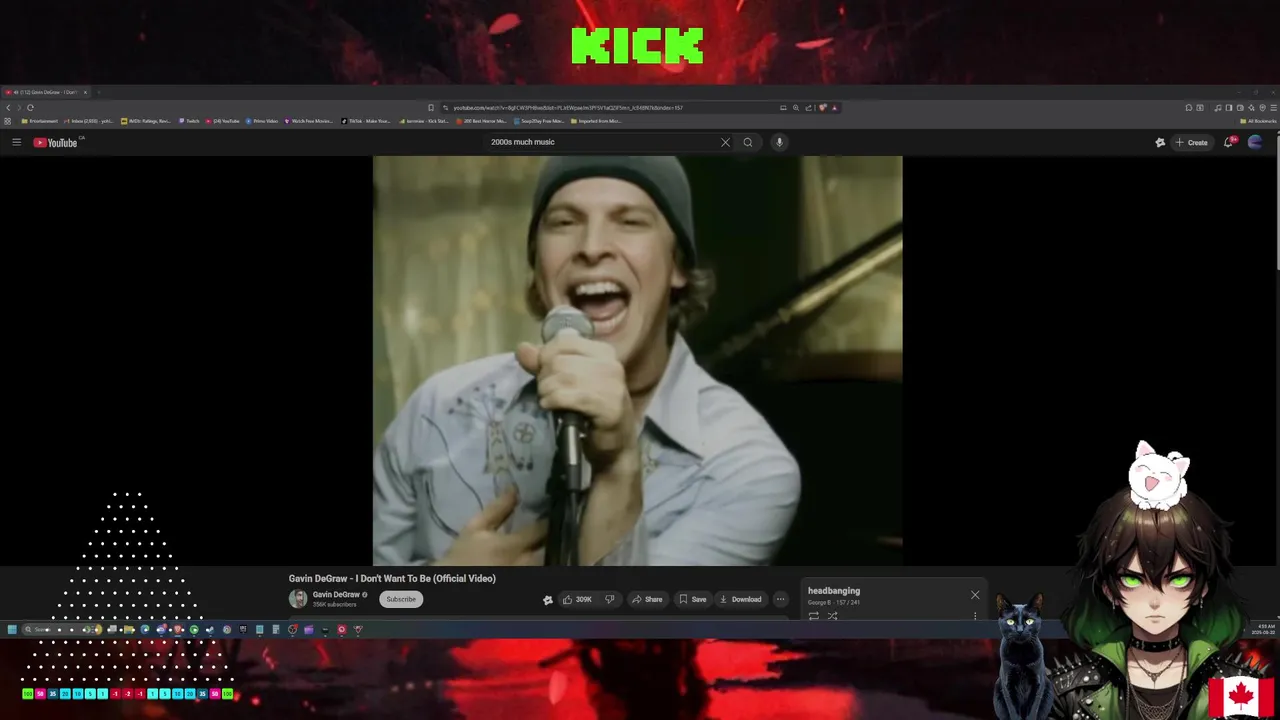Open the headbanging playlist three-dot menu
The image size is (1280, 720).
975,616
